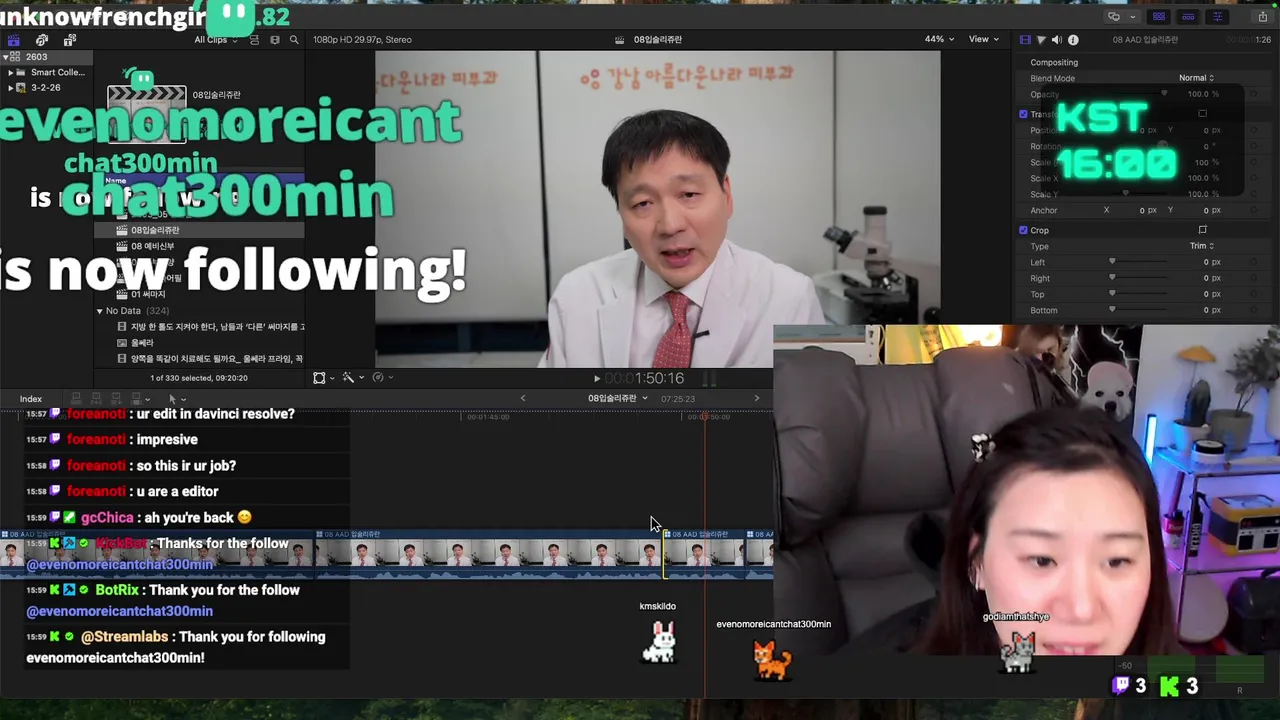1280x720 pixels.
Task: Expand the 3-2-26 event
Action: pyautogui.click(x=10, y=88)
